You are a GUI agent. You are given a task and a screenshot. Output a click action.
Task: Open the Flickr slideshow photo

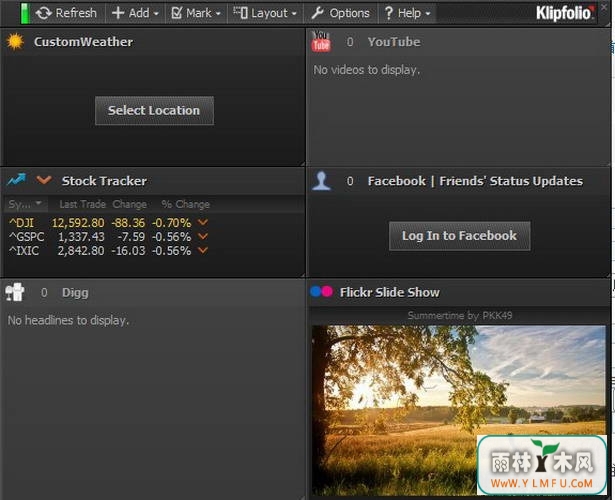tap(459, 410)
